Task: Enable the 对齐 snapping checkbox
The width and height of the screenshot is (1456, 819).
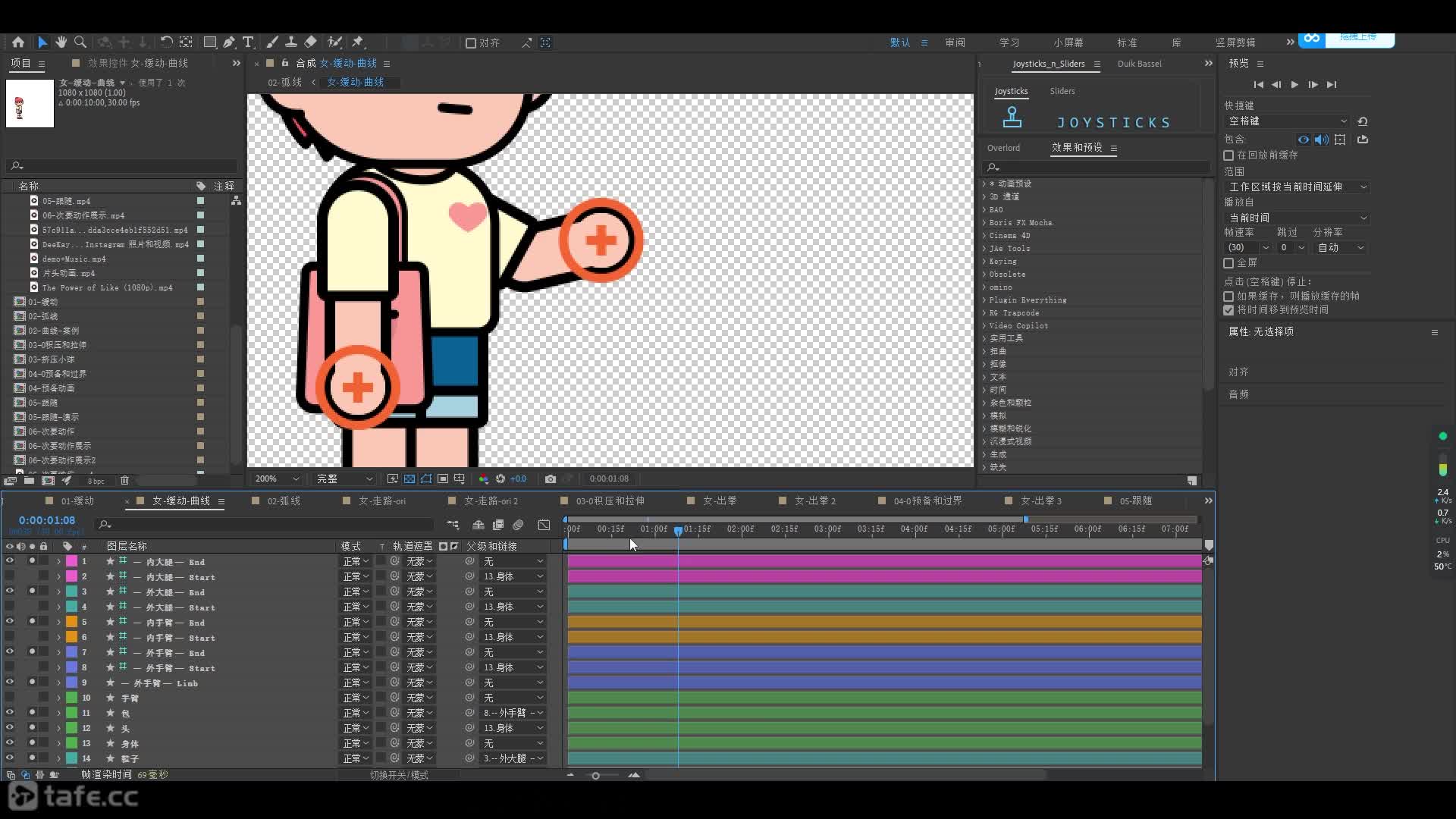Action: [471, 43]
